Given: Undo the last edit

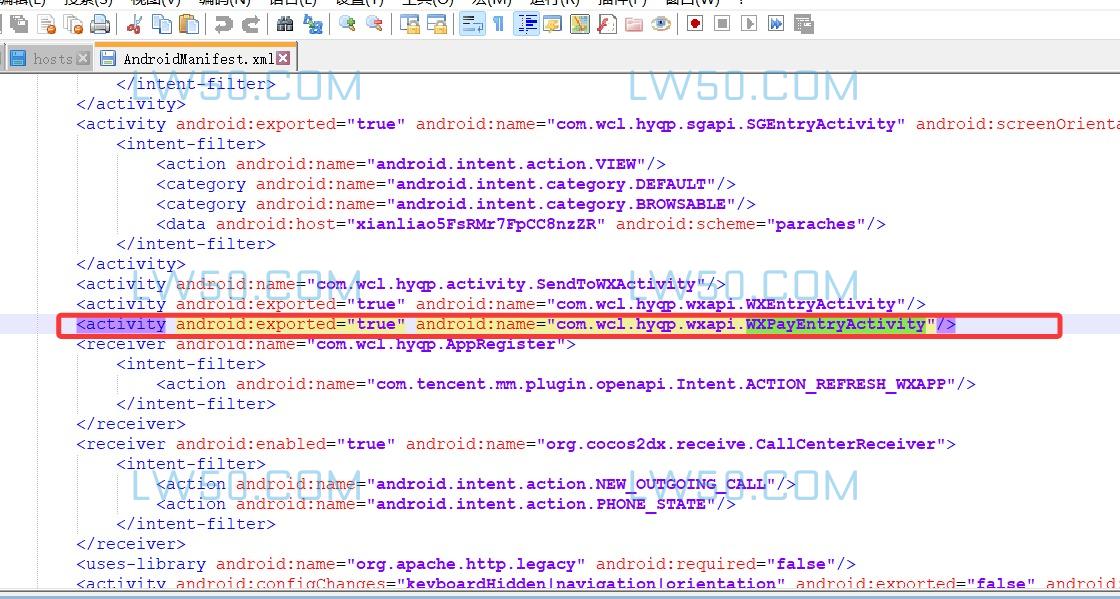Looking at the screenshot, I should pos(223,24).
